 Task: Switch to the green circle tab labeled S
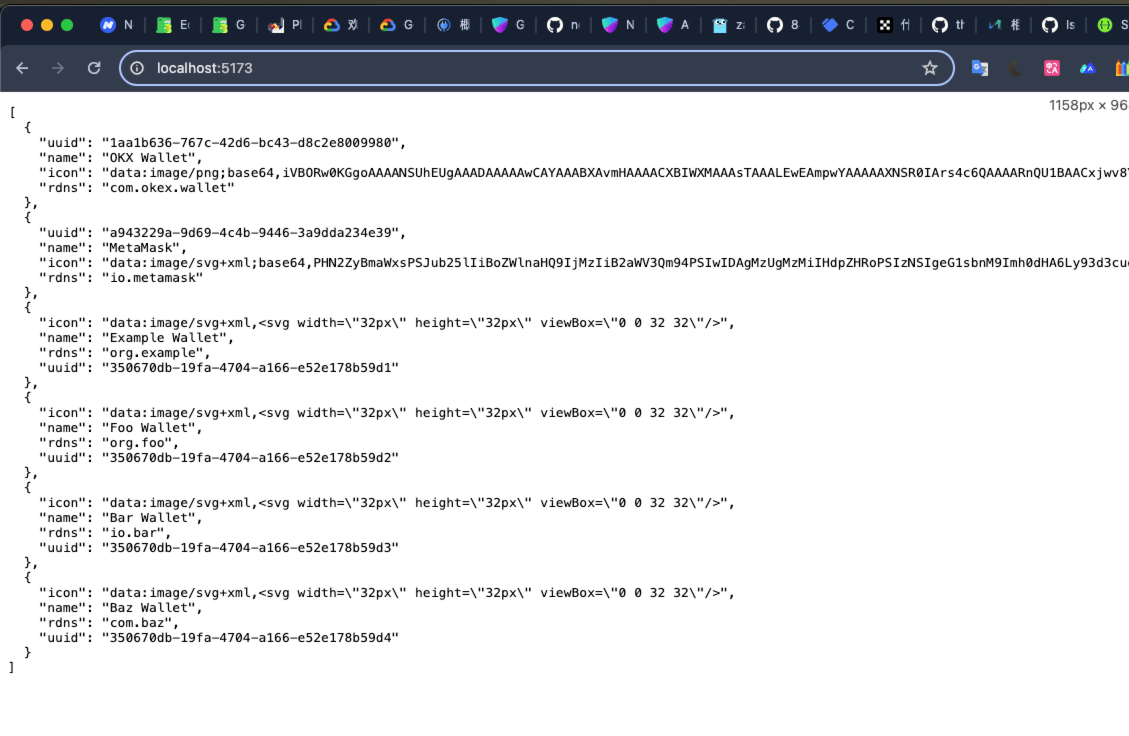tap(1112, 25)
